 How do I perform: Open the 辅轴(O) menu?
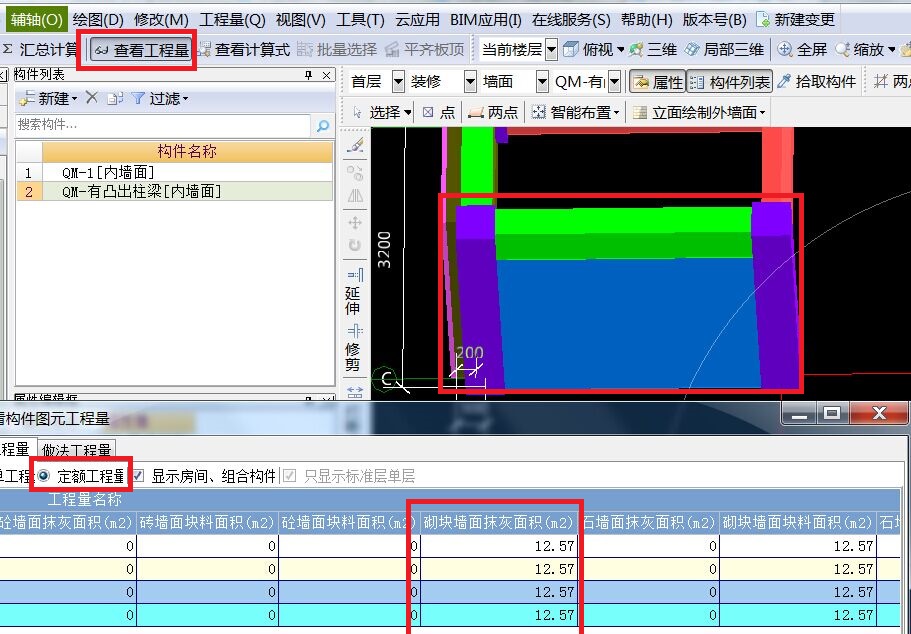tap(37, 20)
